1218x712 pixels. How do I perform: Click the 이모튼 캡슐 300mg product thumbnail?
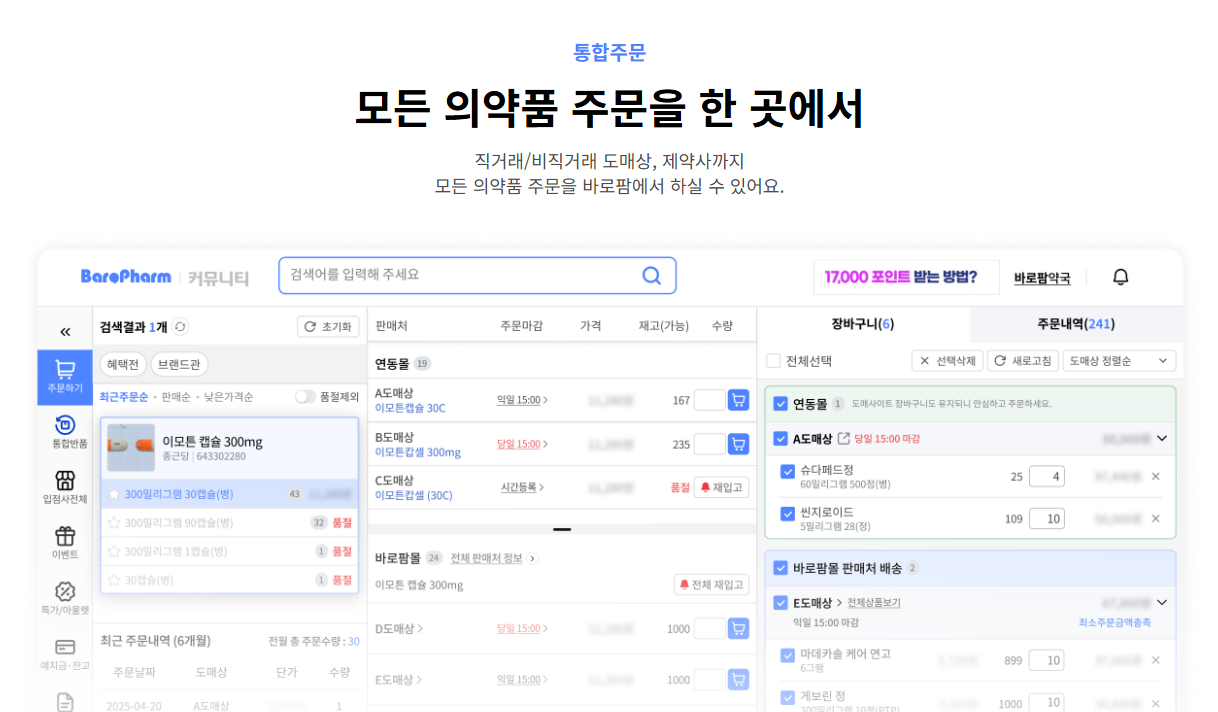tap(131, 446)
